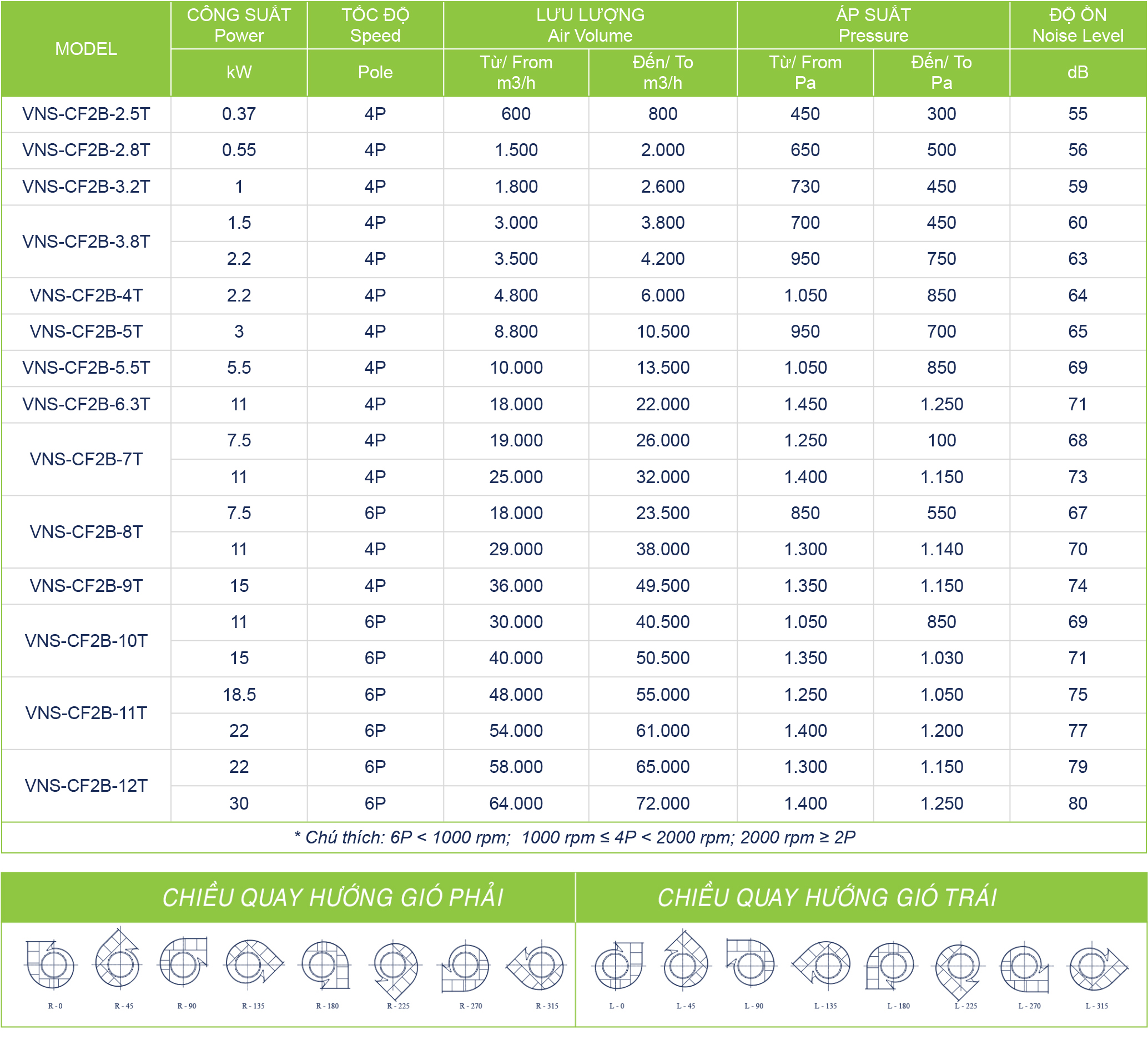Click the 72.000 air volume cell
This screenshot has height=1050, width=1148.
click(663, 803)
